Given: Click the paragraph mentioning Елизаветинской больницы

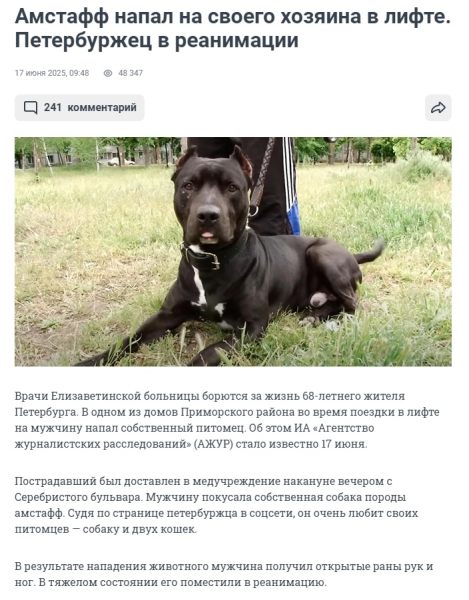Looking at the screenshot, I should pyautogui.click(x=227, y=420).
